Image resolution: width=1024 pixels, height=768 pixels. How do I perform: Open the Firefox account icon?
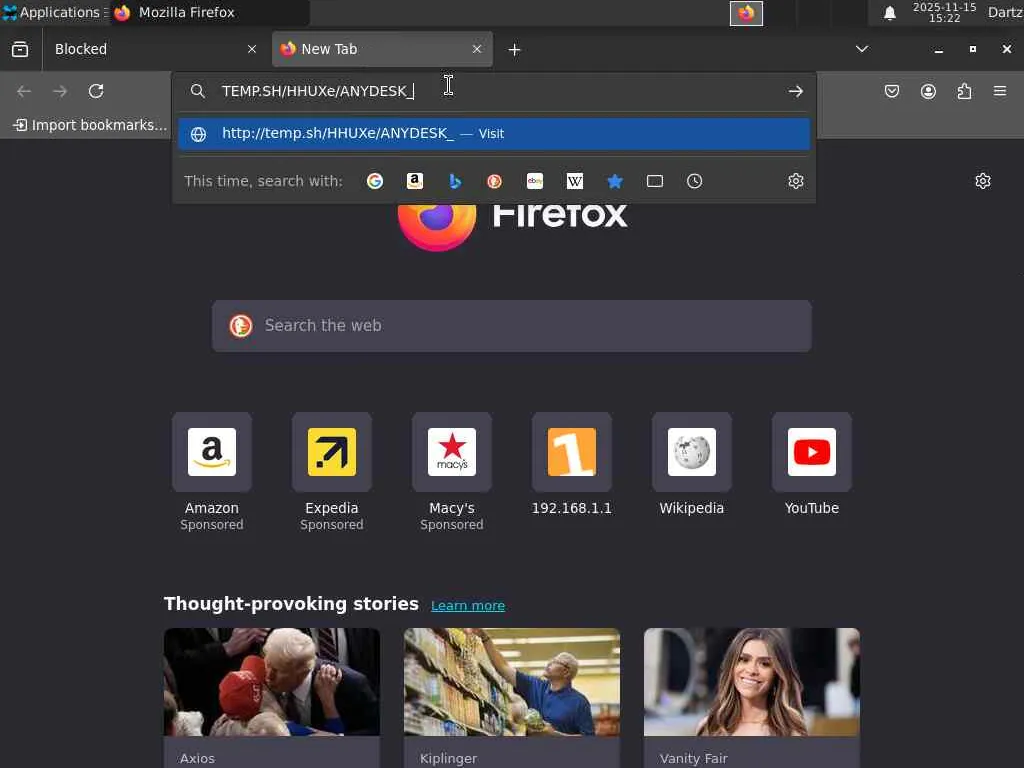(x=928, y=91)
